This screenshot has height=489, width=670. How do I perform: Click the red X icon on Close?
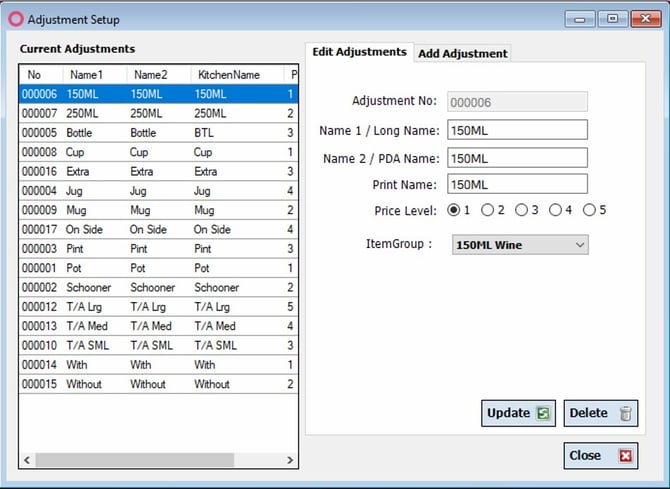point(626,456)
